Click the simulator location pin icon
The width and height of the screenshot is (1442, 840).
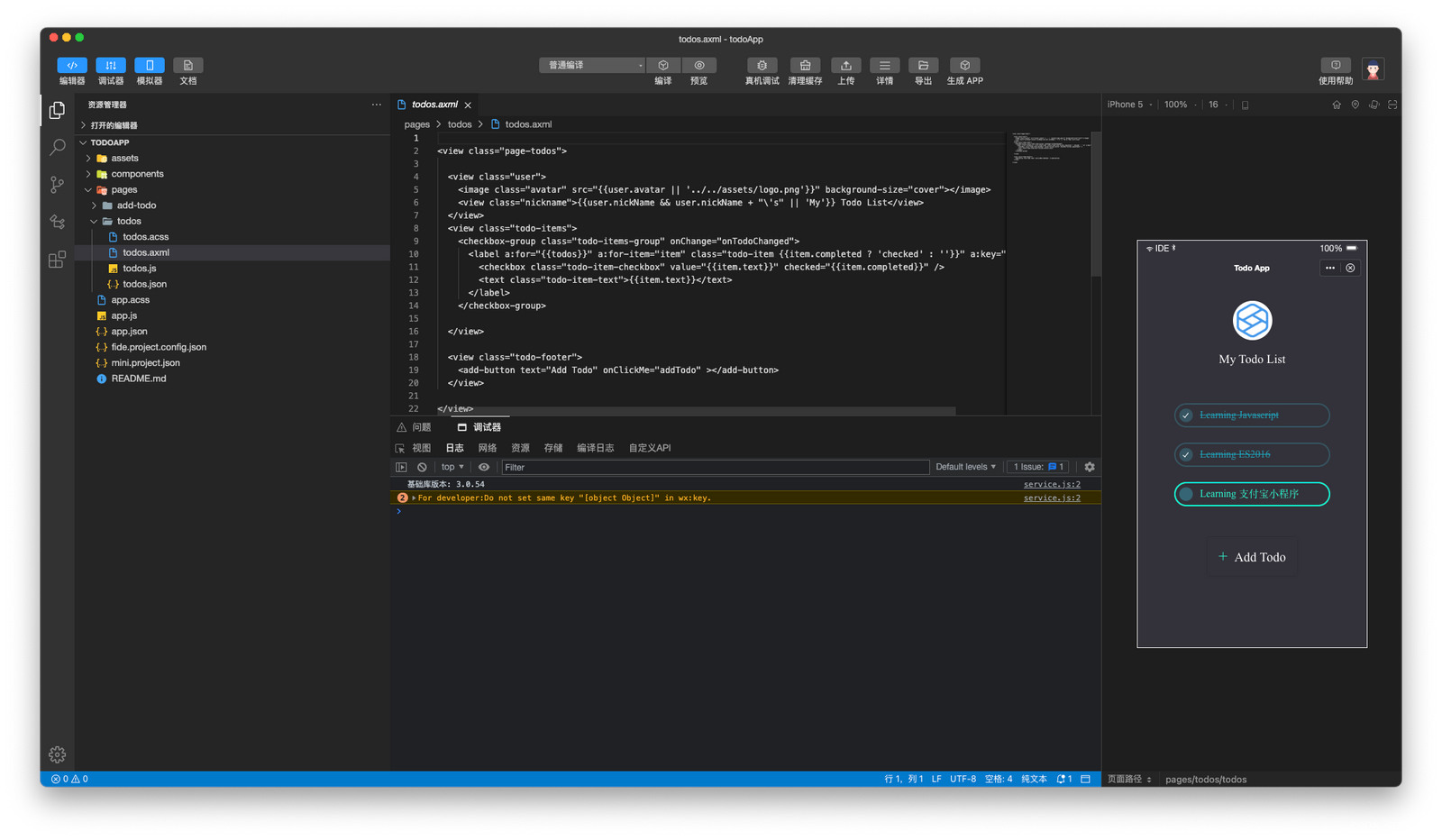[1355, 105]
